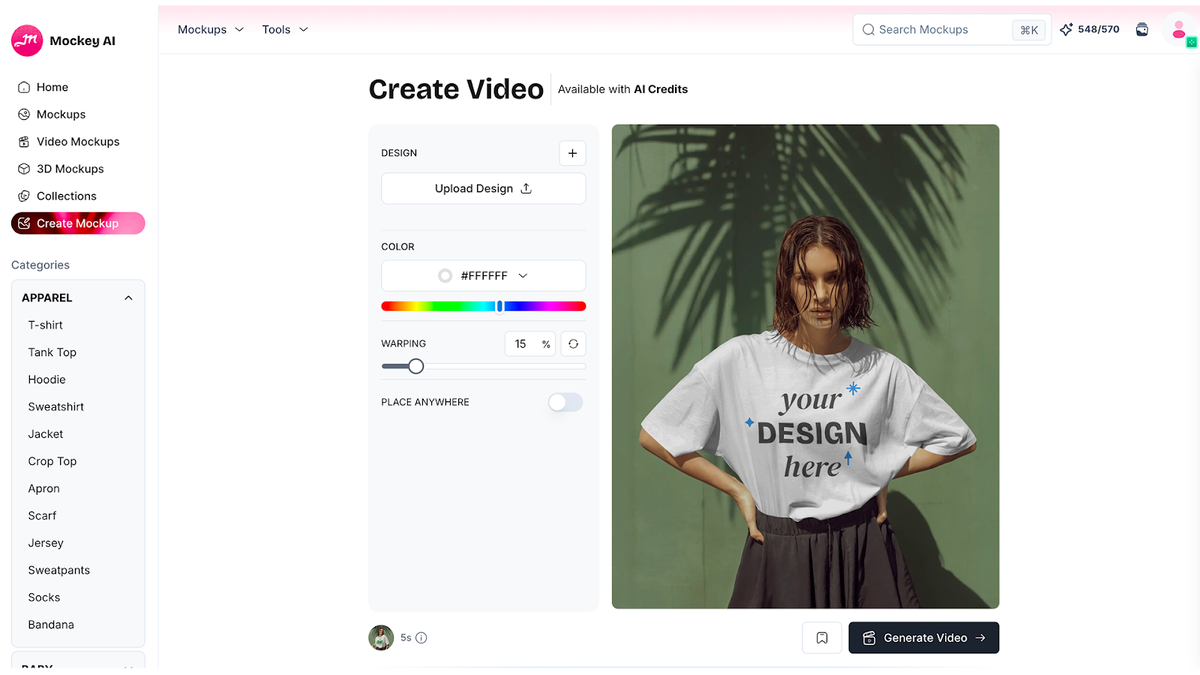The width and height of the screenshot is (1200, 675).
Task: Click the Generate Video button
Action: 923,637
